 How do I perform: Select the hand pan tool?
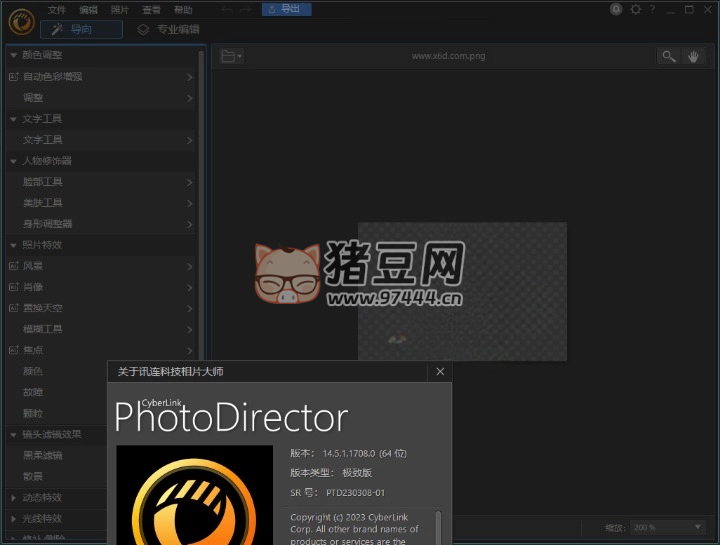[694, 57]
